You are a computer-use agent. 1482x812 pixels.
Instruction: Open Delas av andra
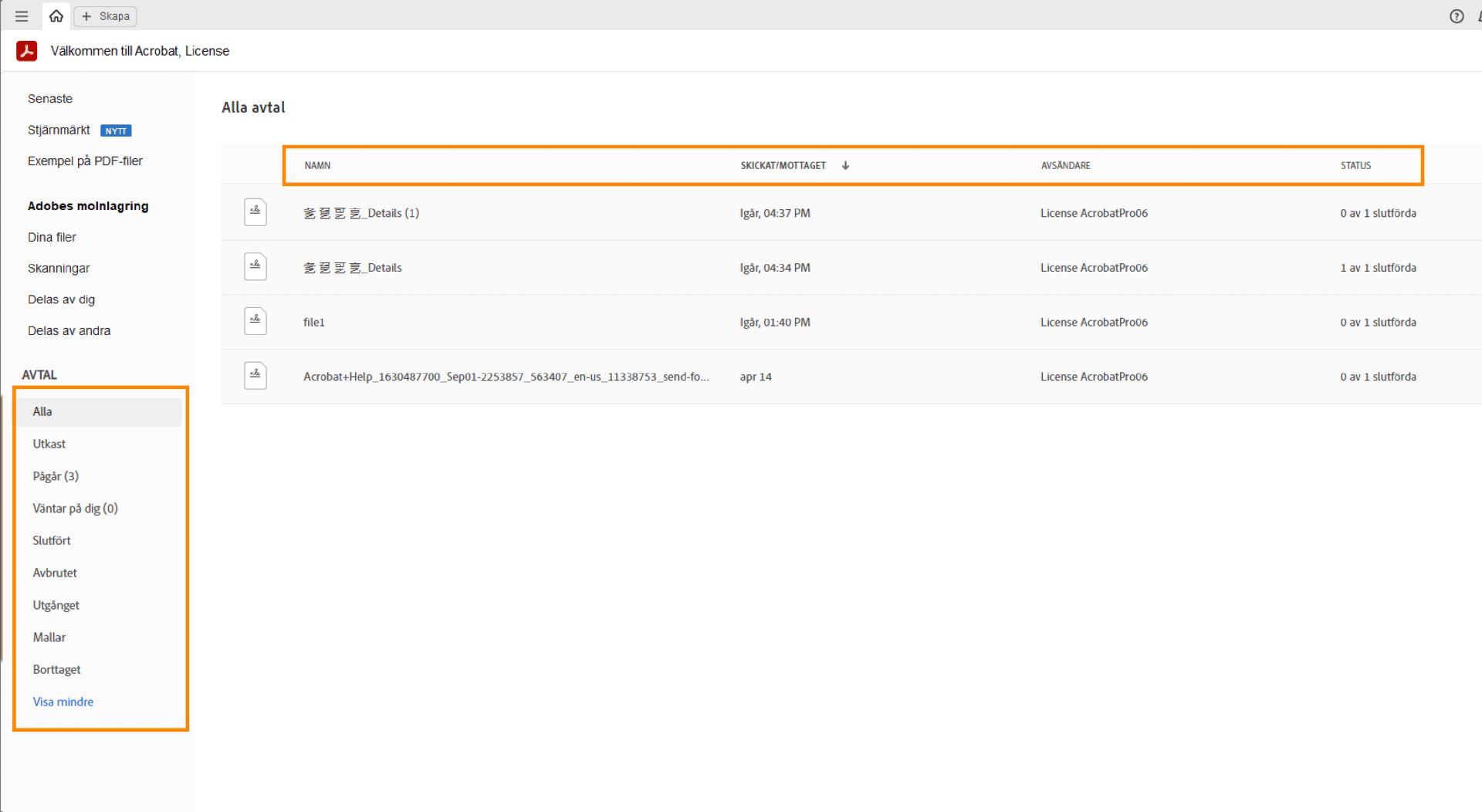[x=69, y=330]
